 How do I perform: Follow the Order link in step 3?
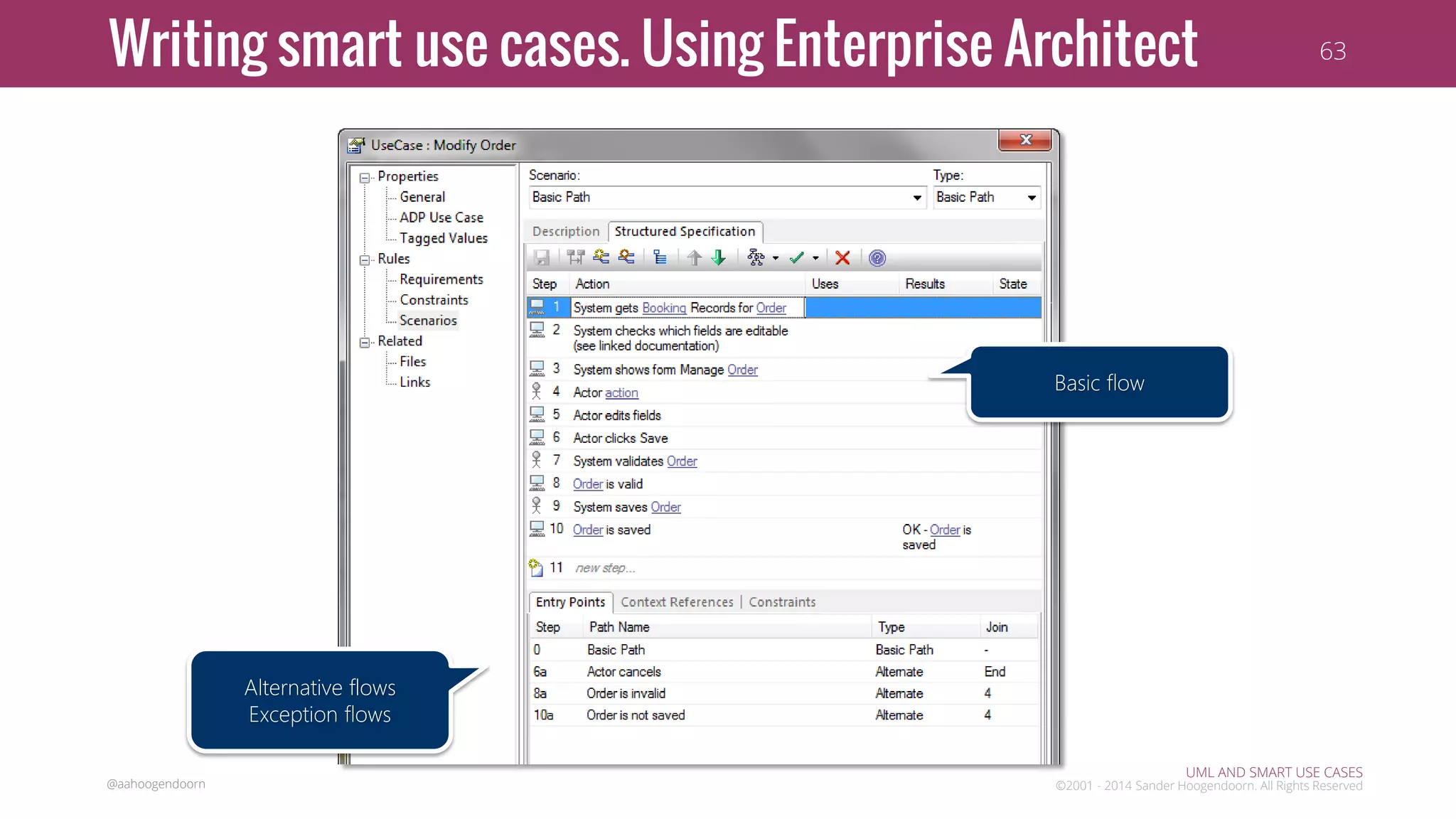pyautogui.click(x=742, y=370)
